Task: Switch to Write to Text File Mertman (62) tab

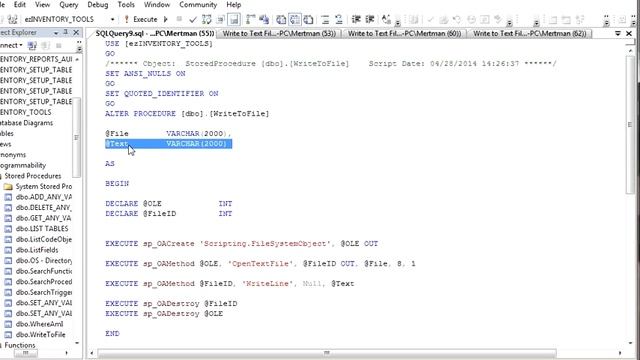Action: (x=529, y=33)
